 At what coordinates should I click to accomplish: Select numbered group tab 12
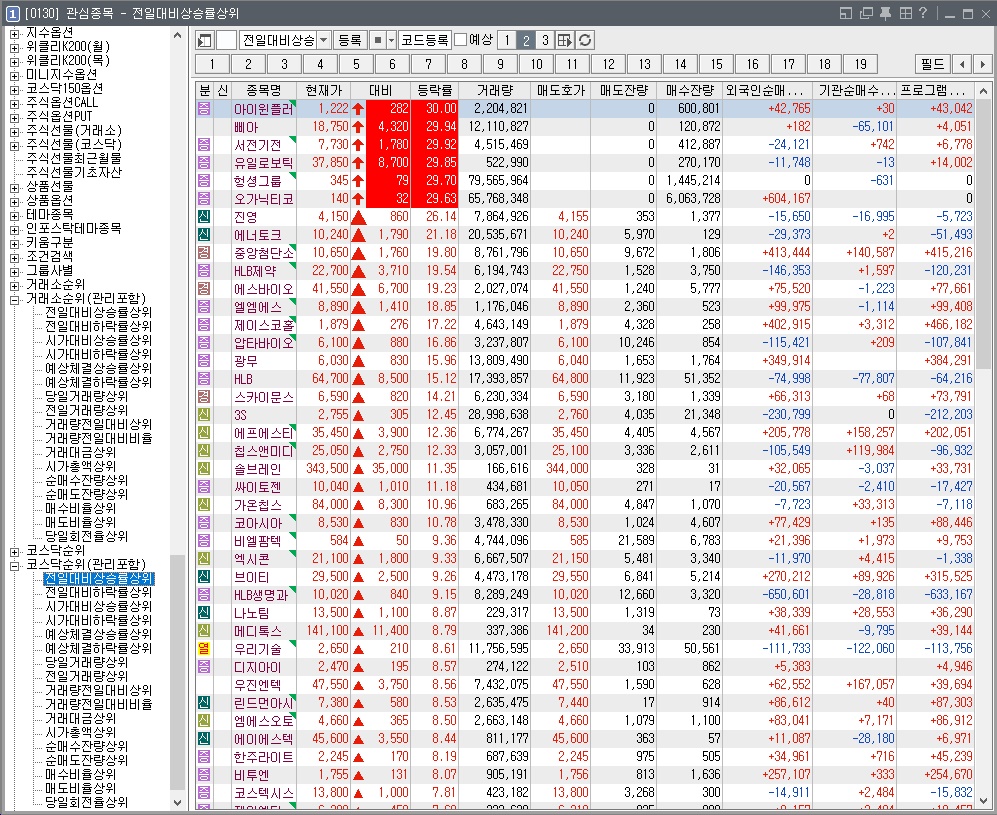tap(609, 64)
